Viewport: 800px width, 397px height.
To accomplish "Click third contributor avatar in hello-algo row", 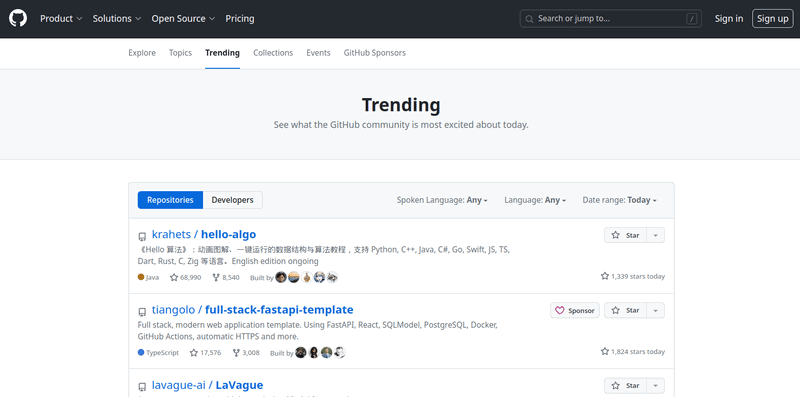I will coord(307,277).
